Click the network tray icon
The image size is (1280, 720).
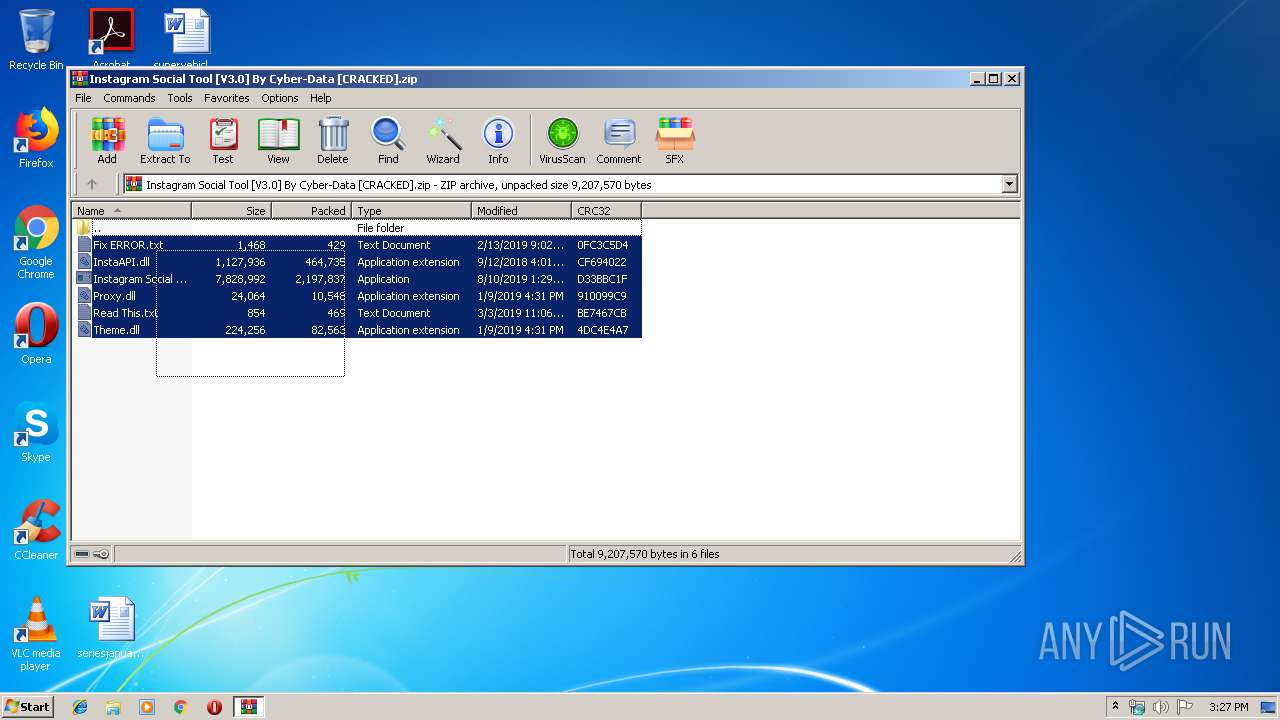coord(1137,707)
